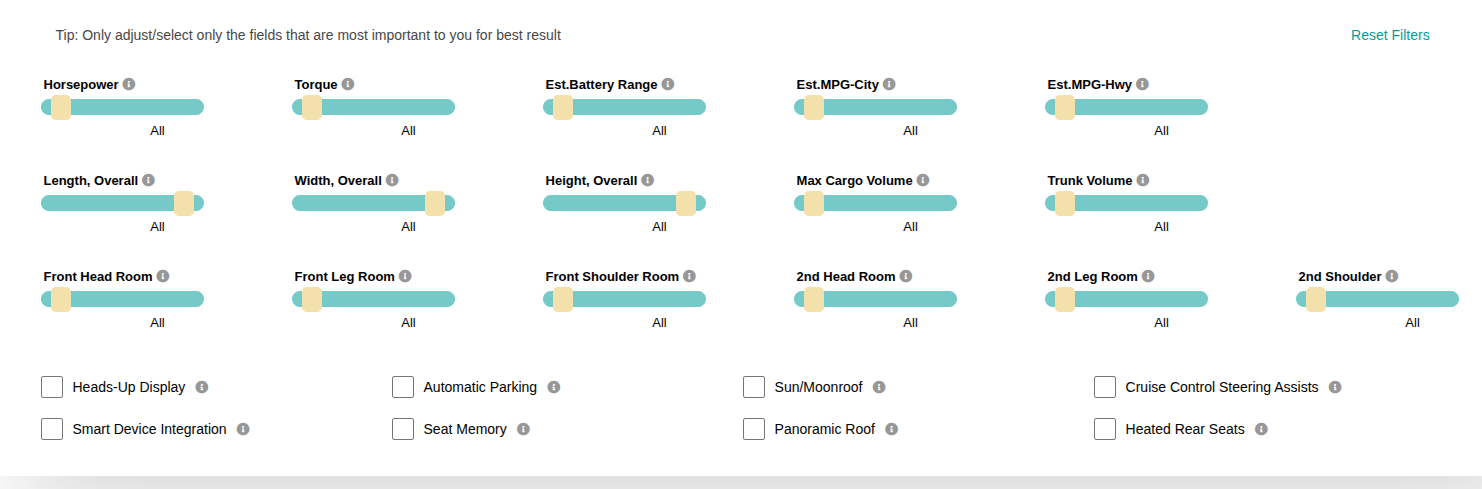Enable Smart Device Integration checkbox
Screen dimensions: 1482x489
(x=52, y=429)
